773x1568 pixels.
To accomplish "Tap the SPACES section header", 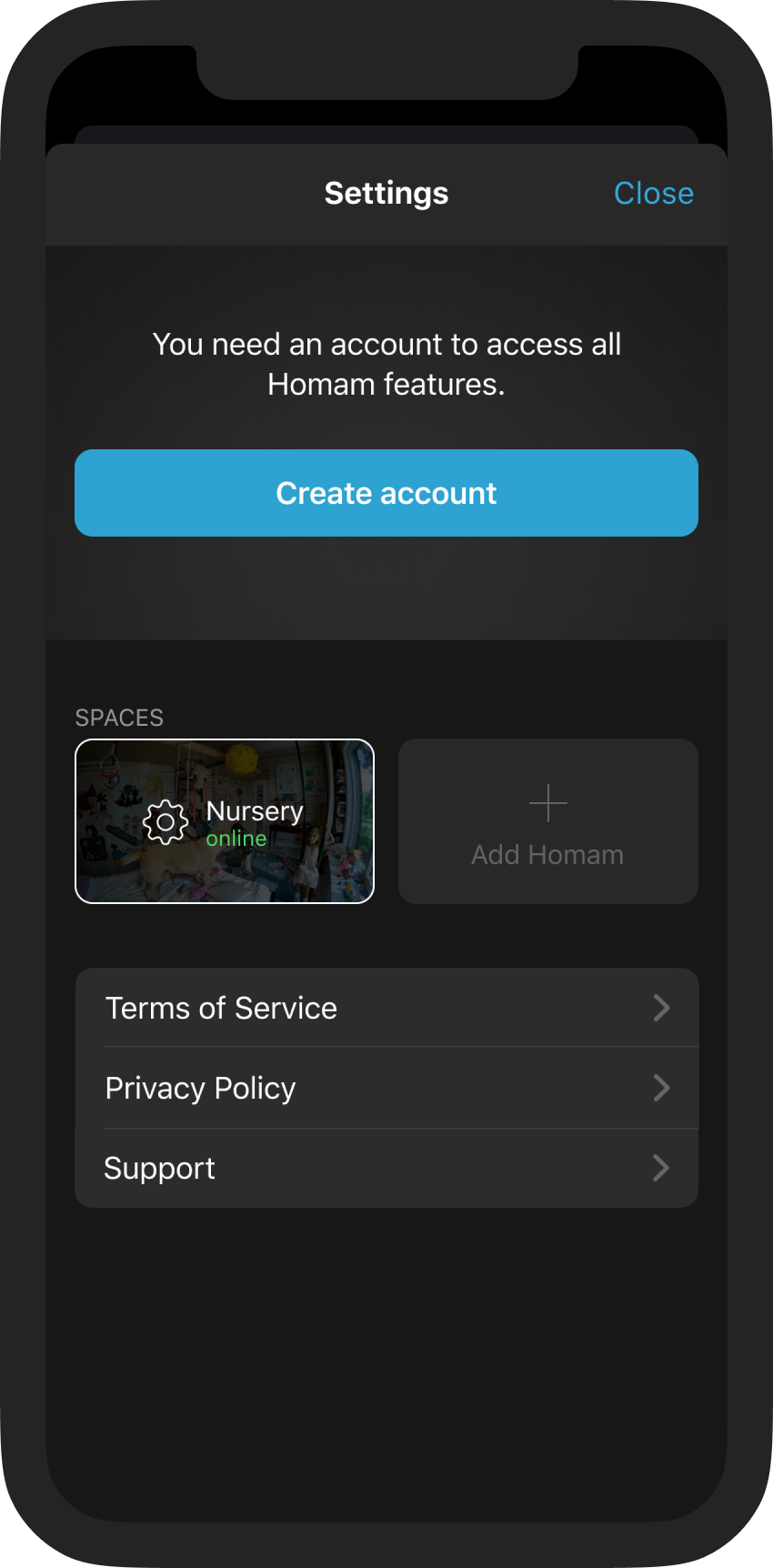I will pos(118,718).
